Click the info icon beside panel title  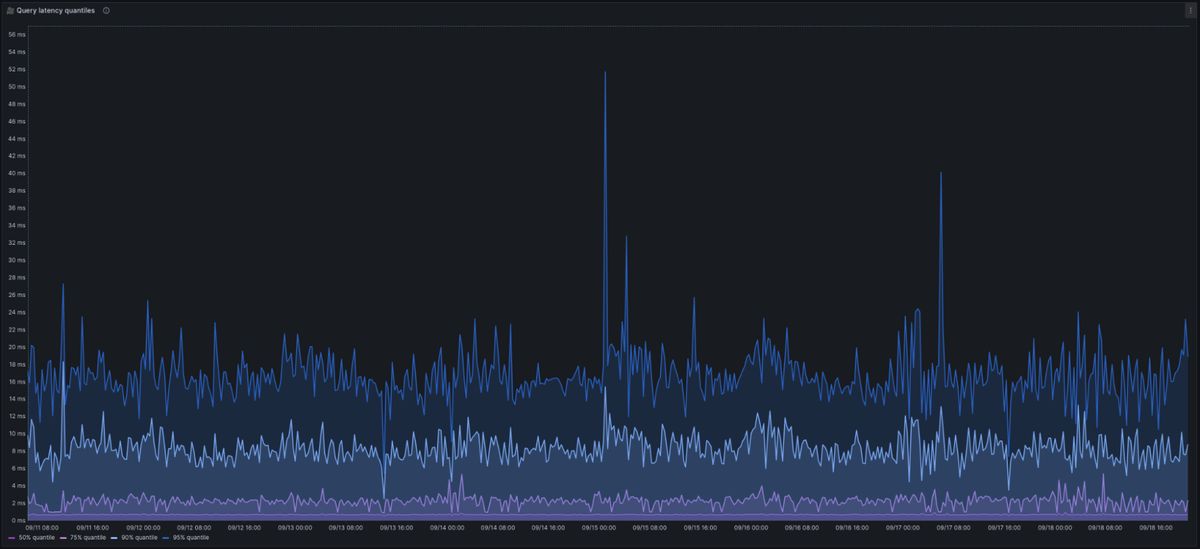(106, 10)
